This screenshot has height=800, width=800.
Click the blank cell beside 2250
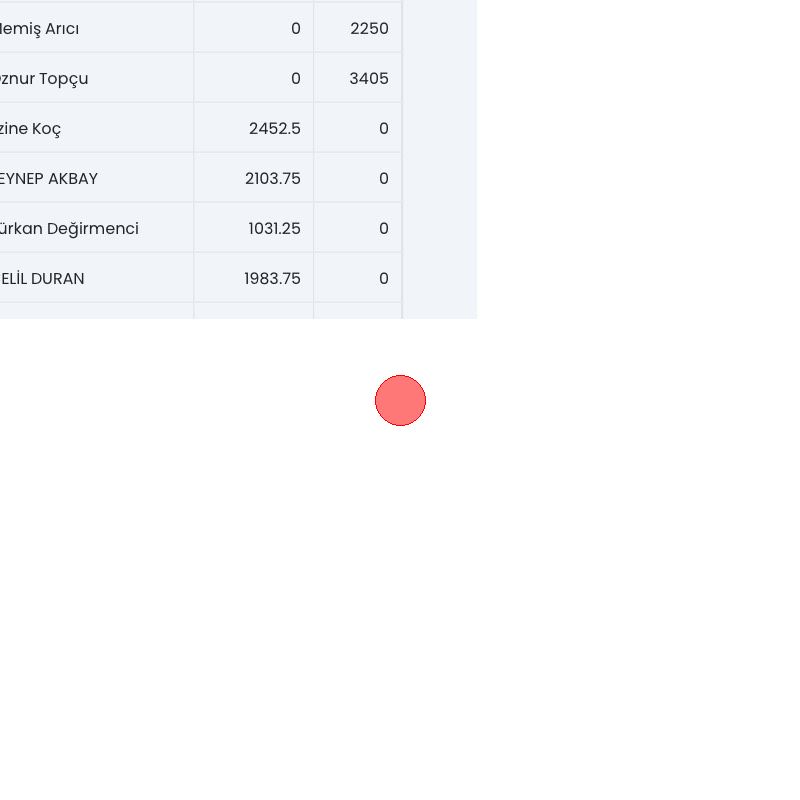pyautogui.click(x=439, y=29)
